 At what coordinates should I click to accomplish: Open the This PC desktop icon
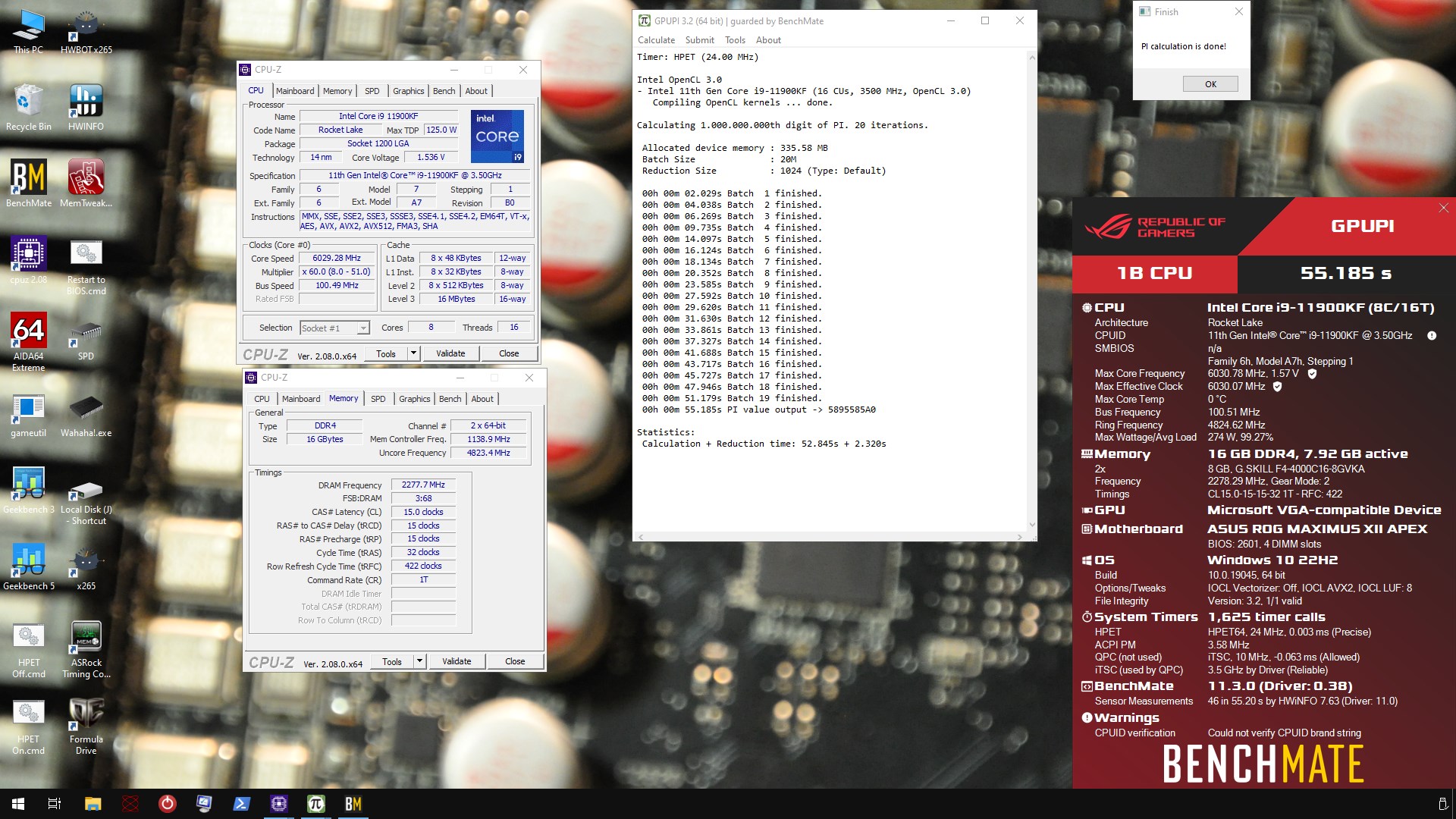click(28, 31)
